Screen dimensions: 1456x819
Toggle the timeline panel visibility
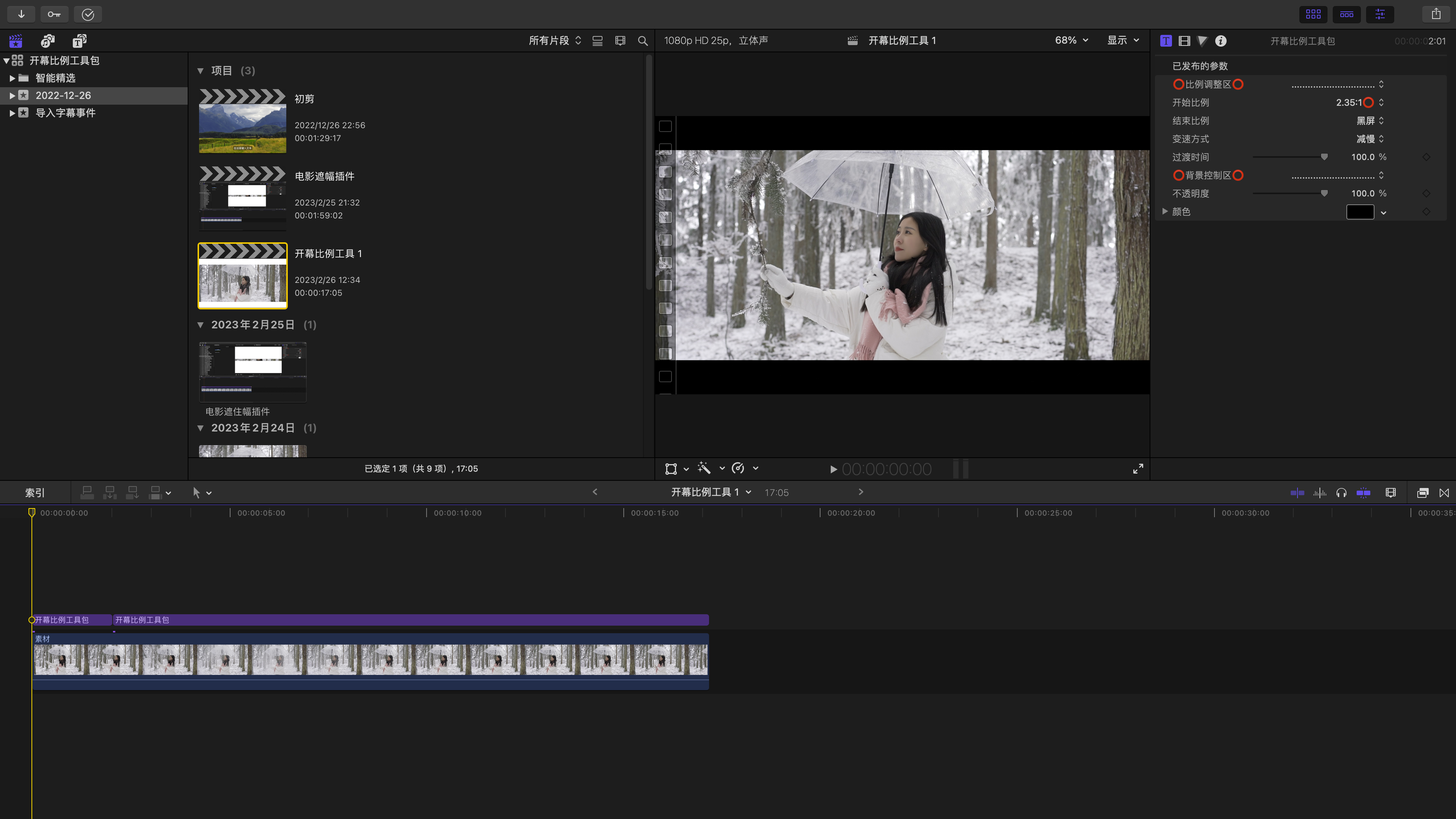(1346, 14)
